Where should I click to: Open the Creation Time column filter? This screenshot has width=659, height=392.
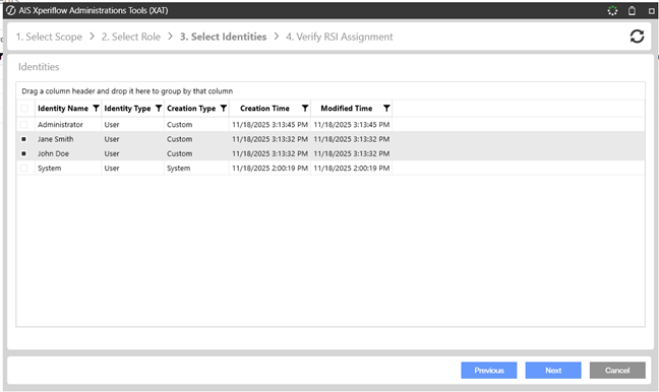[x=305, y=108]
